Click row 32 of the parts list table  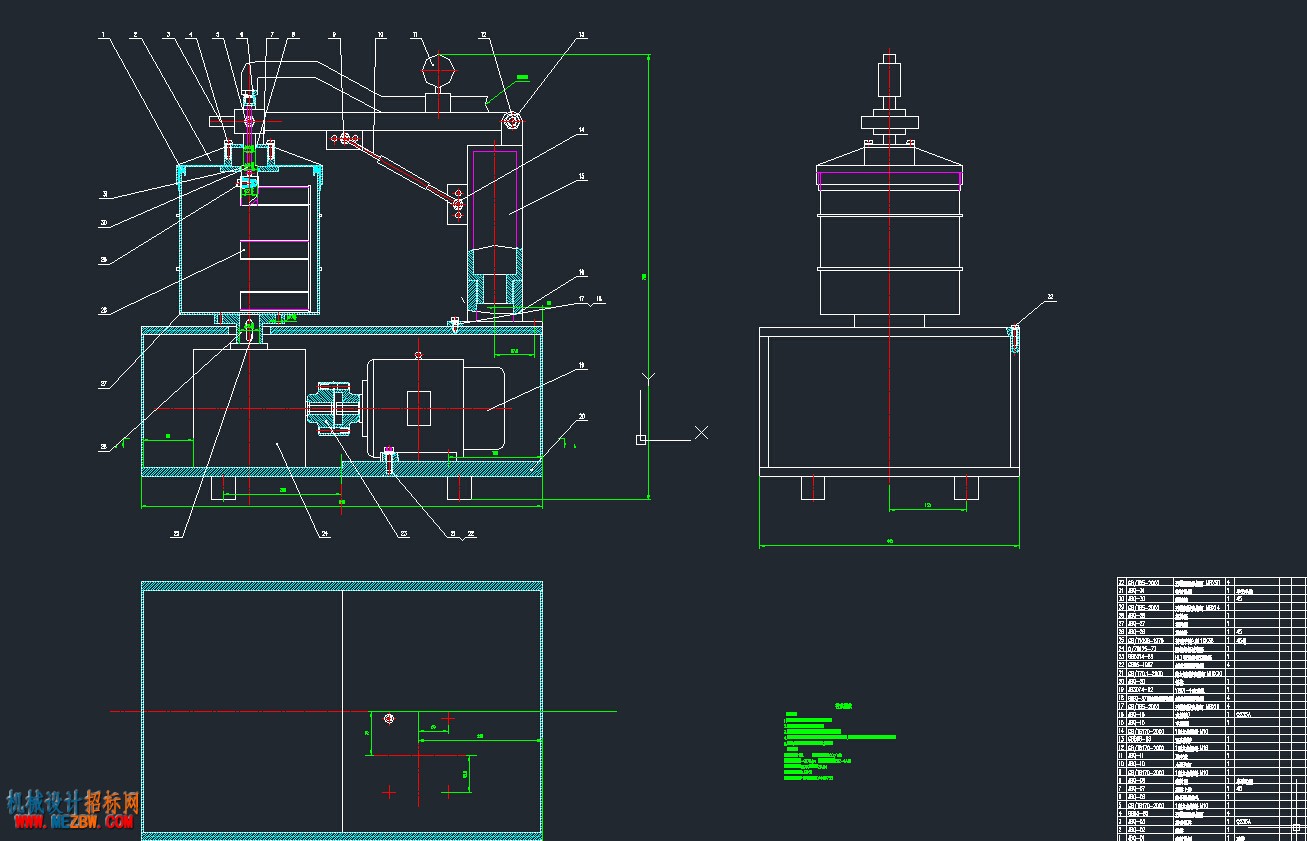(1211, 582)
